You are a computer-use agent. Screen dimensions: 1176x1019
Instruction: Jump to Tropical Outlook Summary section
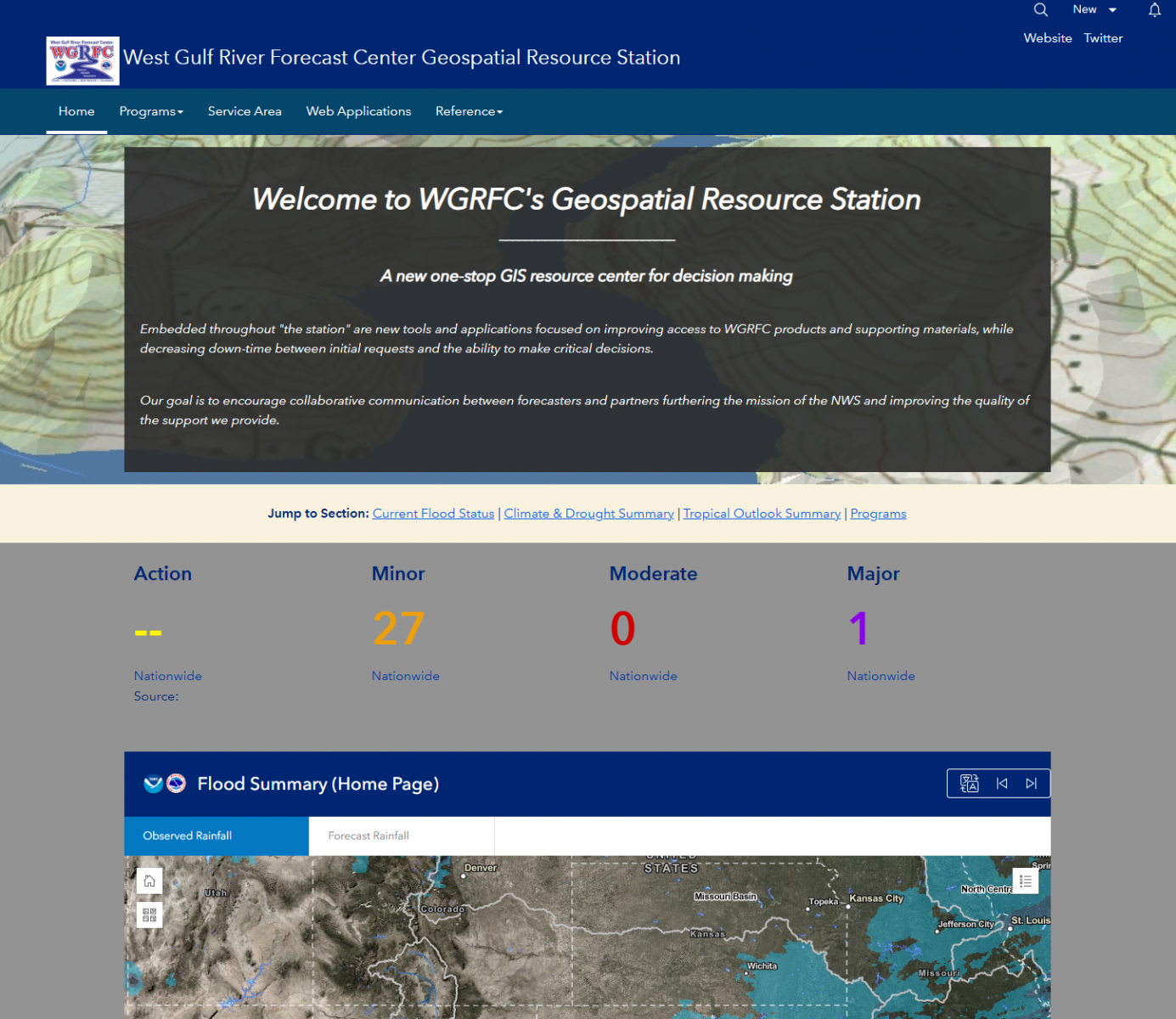(762, 514)
